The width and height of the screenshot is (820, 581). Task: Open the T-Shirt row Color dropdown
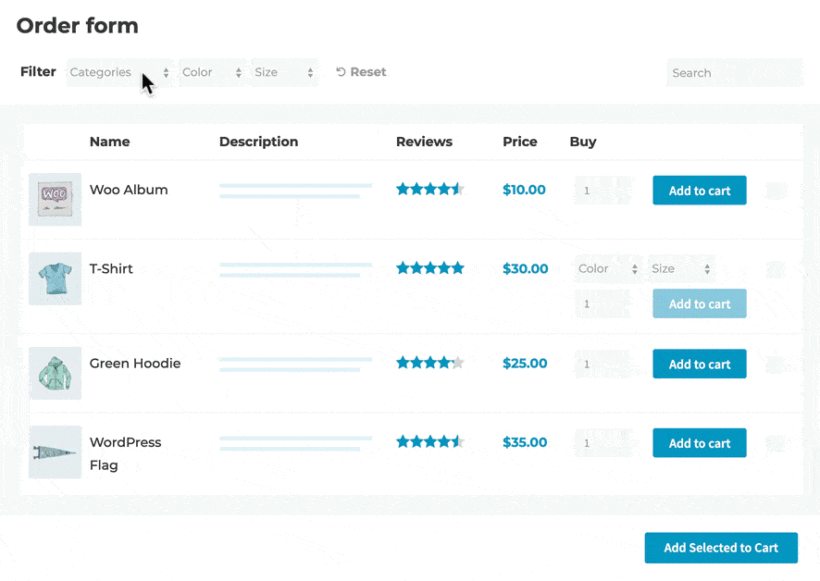607,268
